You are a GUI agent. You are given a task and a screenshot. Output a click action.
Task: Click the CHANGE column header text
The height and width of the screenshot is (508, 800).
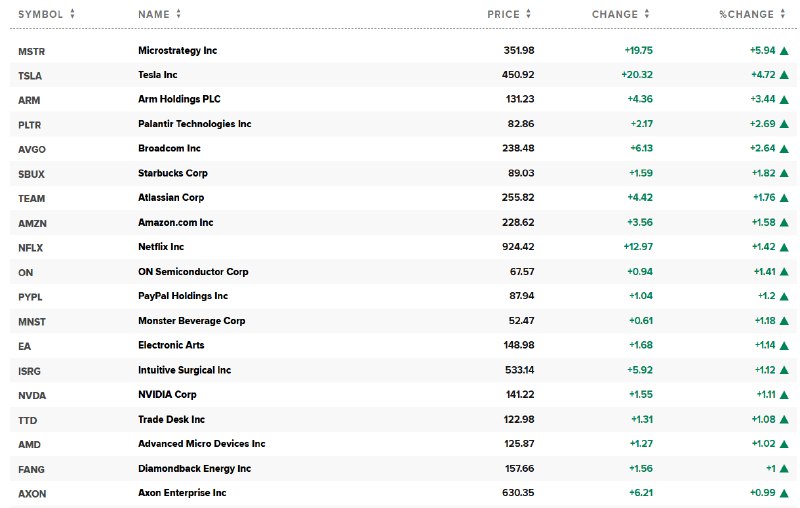pyautogui.click(x=615, y=14)
